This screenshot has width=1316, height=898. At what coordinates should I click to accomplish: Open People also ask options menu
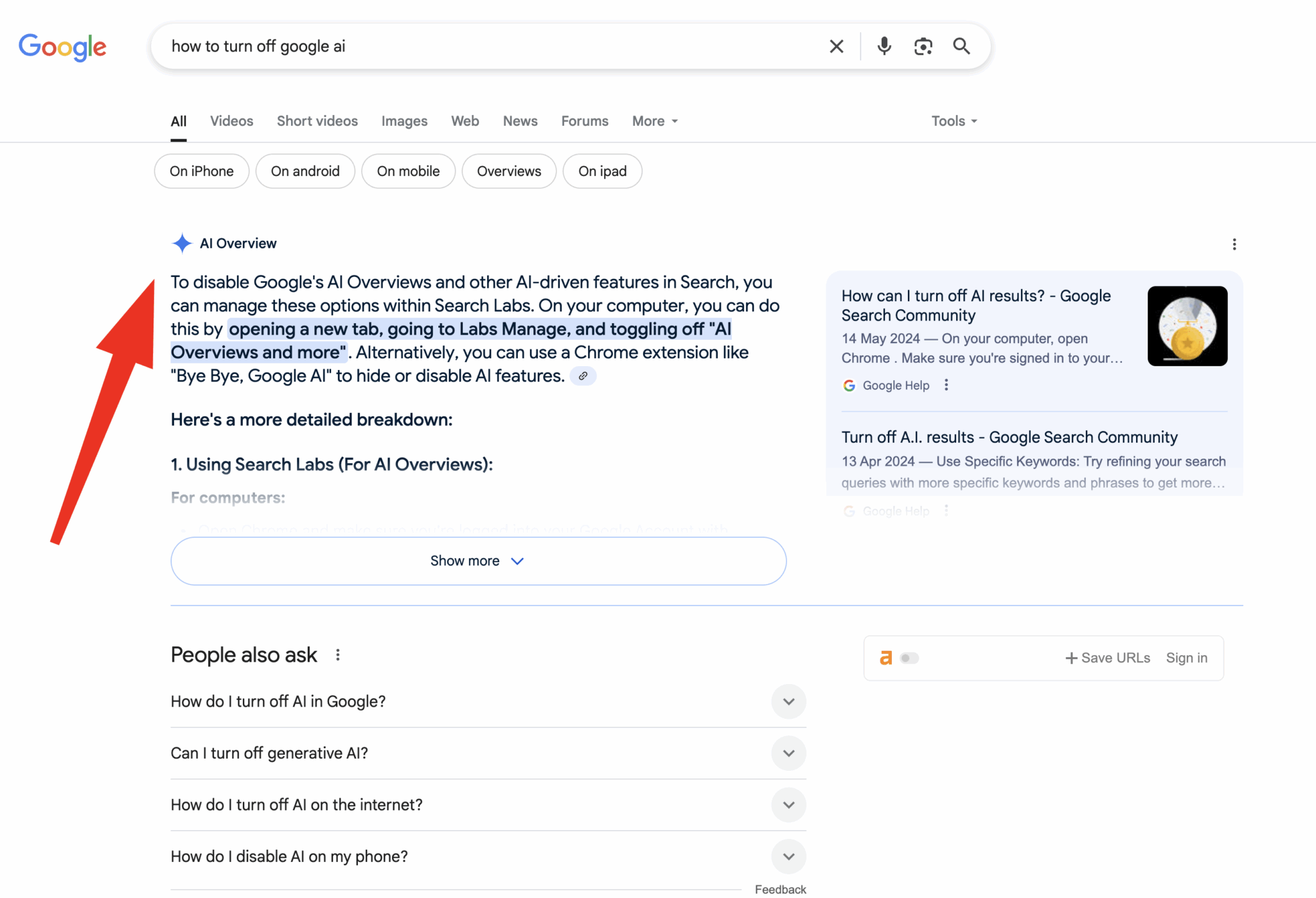point(337,655)
